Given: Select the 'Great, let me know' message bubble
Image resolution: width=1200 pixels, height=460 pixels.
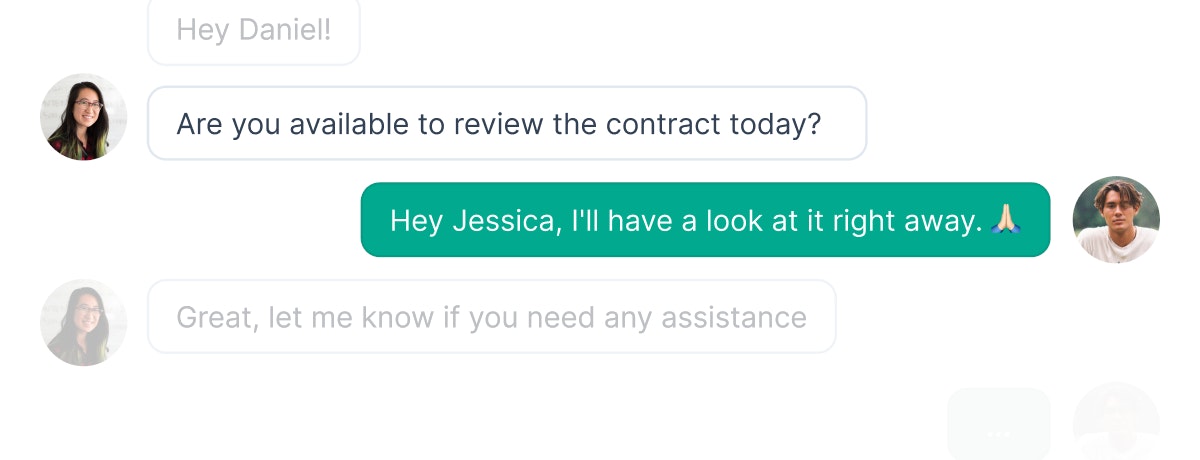Looking at the screenshot, I should tap(492, 317).
